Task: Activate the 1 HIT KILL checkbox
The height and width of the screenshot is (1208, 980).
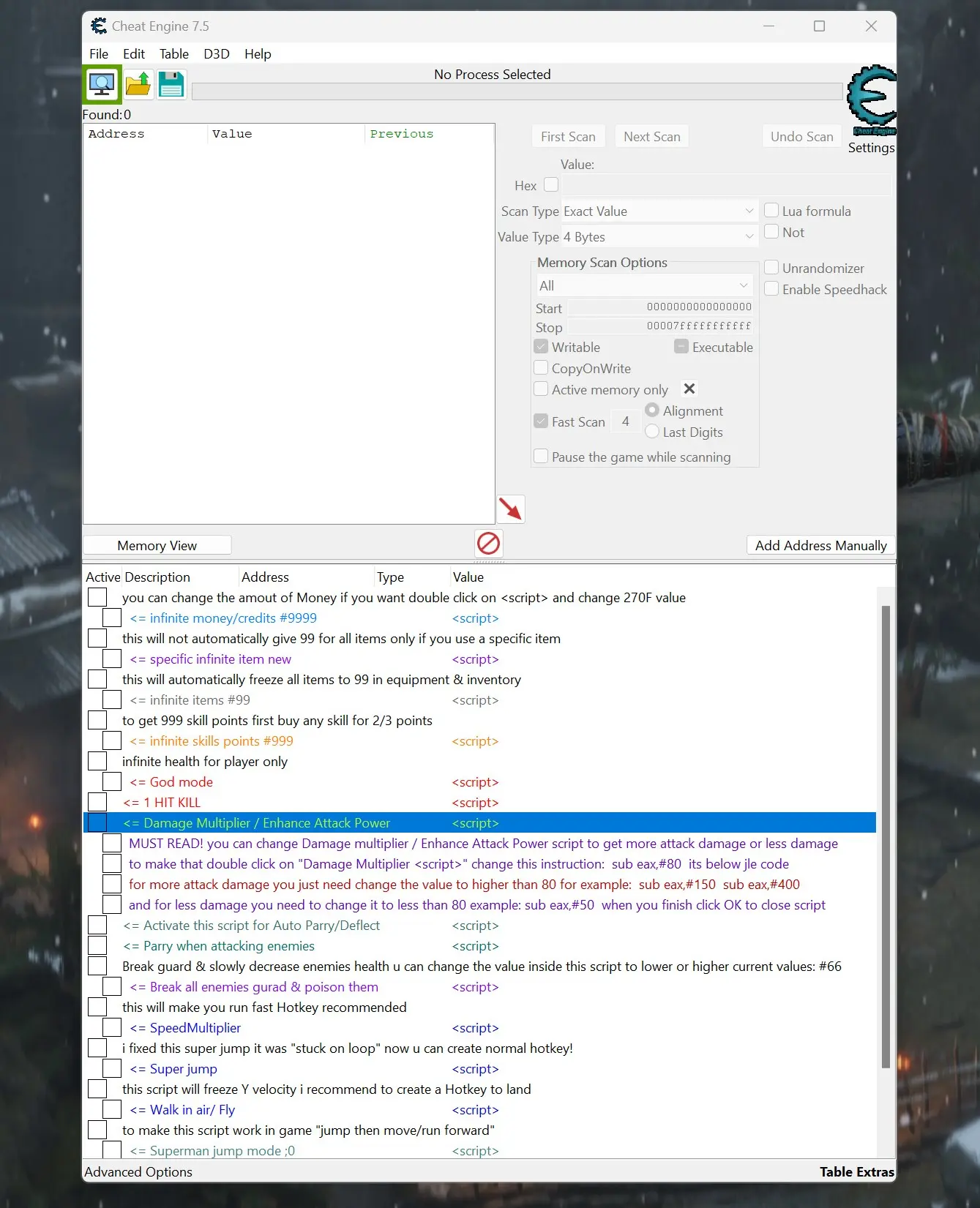Action: pyautogui.click(x=97, y=802)
